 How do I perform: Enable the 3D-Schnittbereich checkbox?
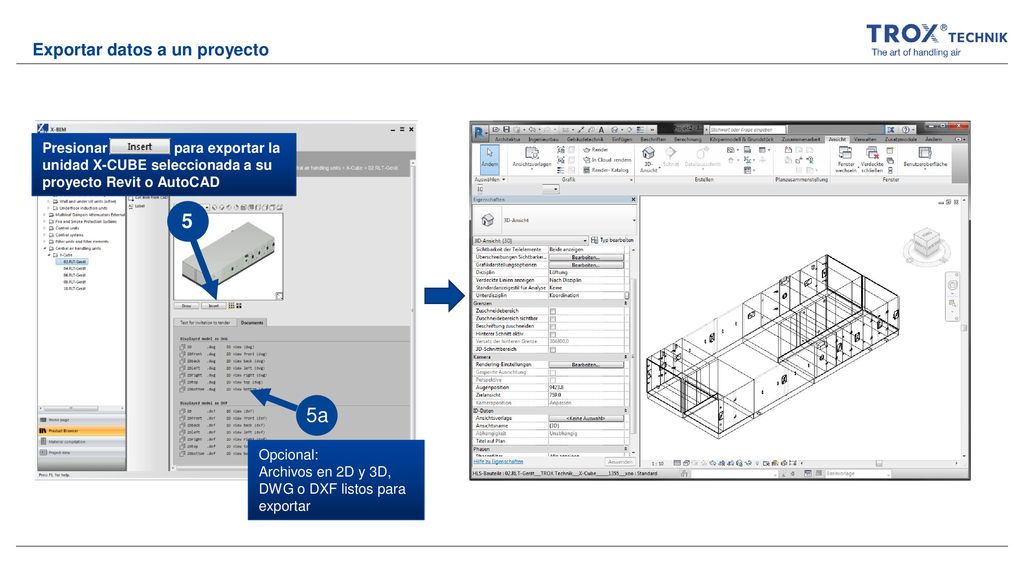click(552, 350)
